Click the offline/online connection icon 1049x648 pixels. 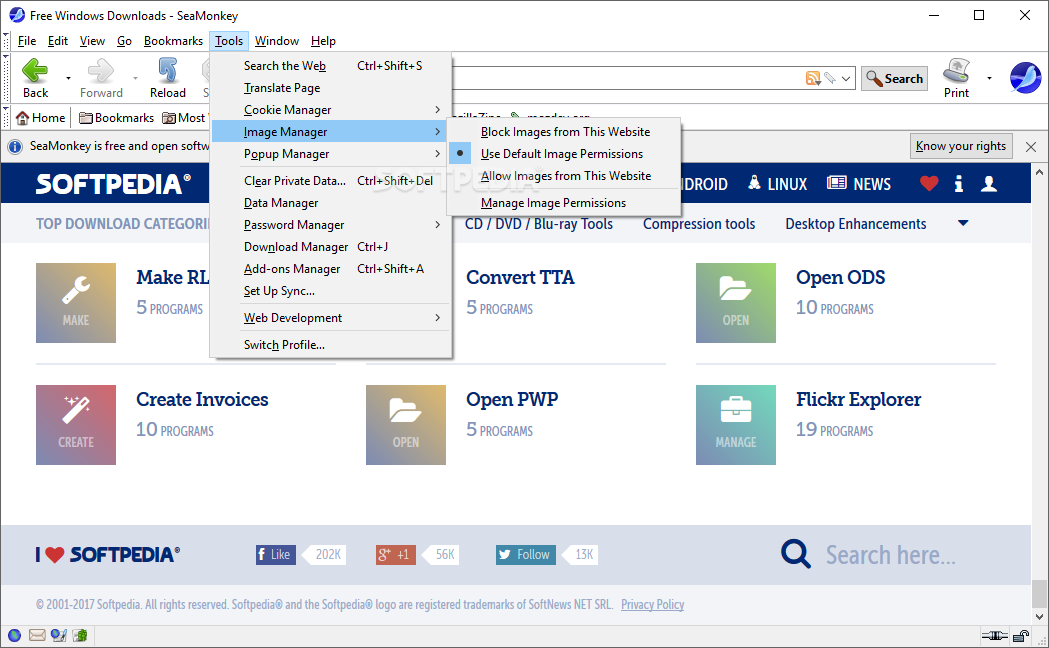tap(995, 635)
